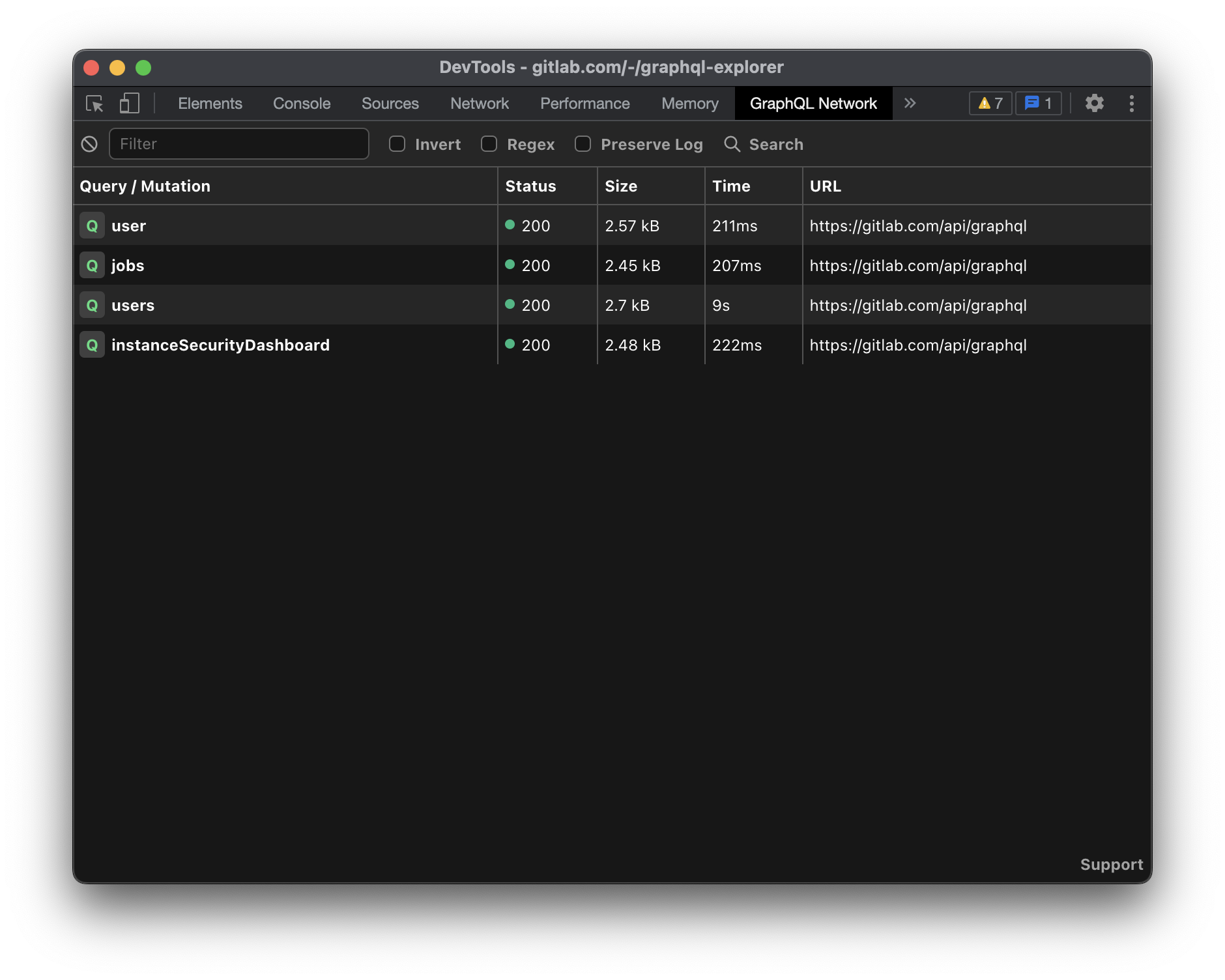Expand the hidden tabs chevron menu
1225x980 pixels.
(x=910, y=103)
